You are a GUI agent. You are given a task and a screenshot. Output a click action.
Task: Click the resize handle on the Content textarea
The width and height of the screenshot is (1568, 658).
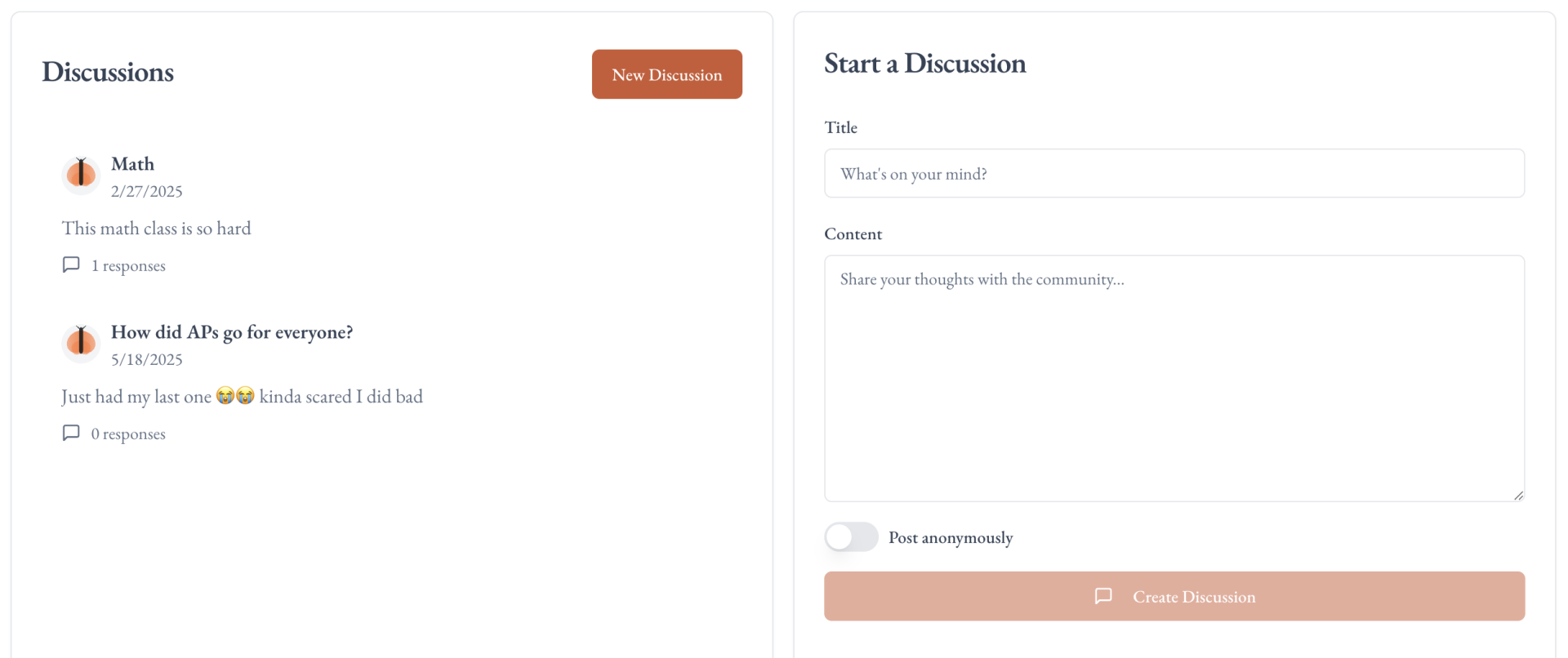1517,495
